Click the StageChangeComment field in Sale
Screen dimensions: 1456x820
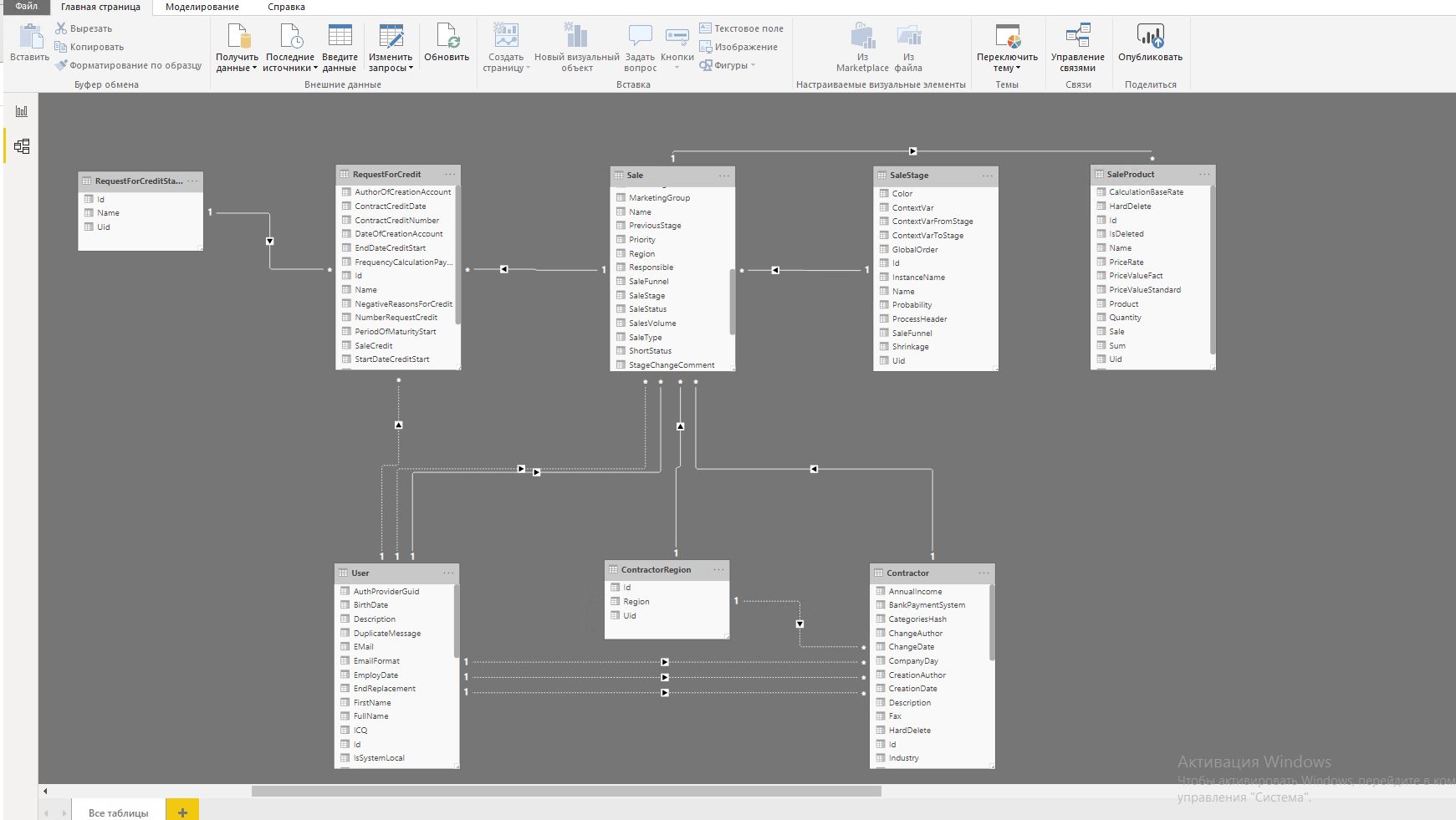coord(671,365)
